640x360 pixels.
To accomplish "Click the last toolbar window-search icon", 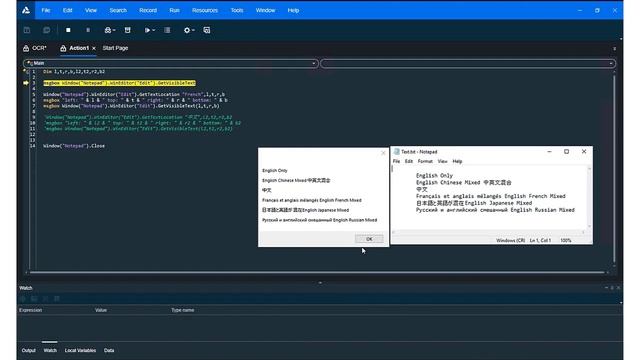I will [x=207, y=30].
